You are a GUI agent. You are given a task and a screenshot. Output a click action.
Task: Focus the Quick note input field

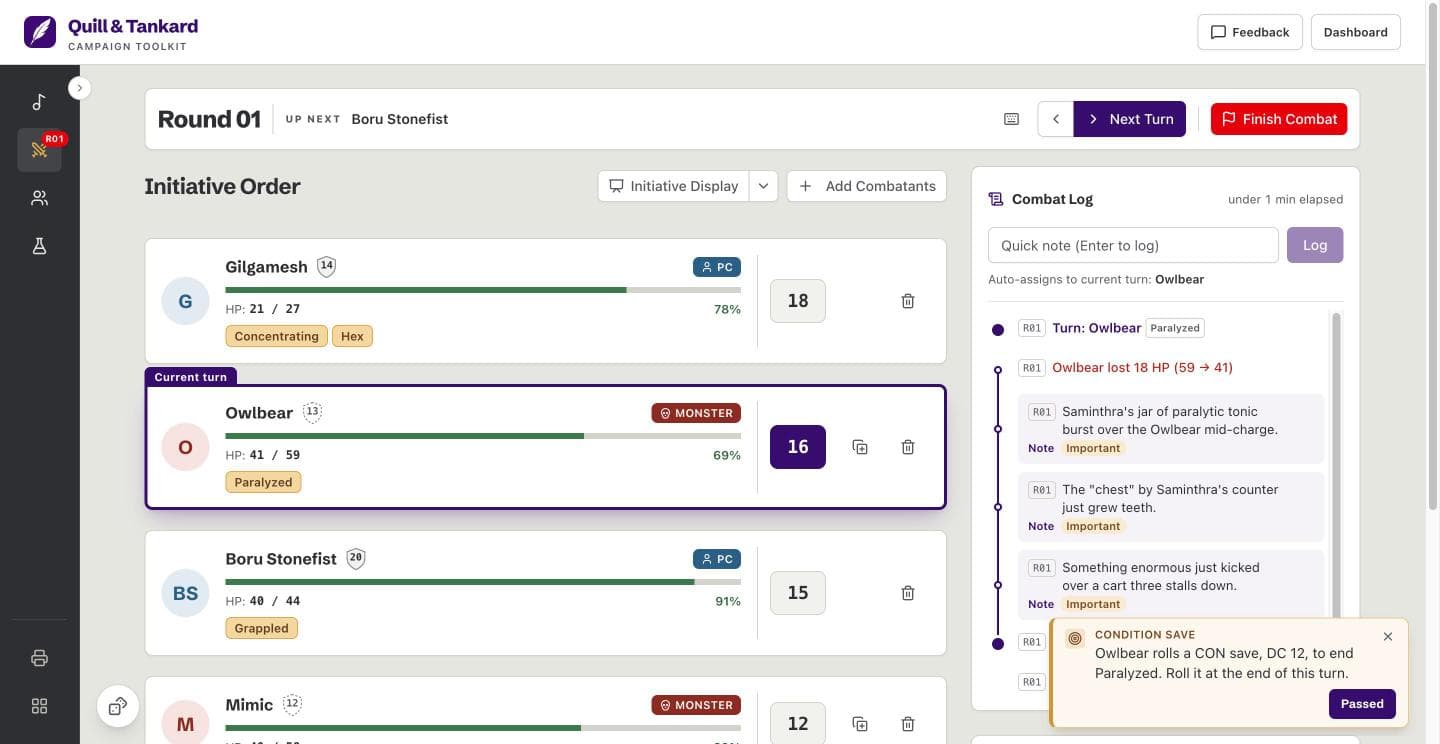click(1133, 245)
